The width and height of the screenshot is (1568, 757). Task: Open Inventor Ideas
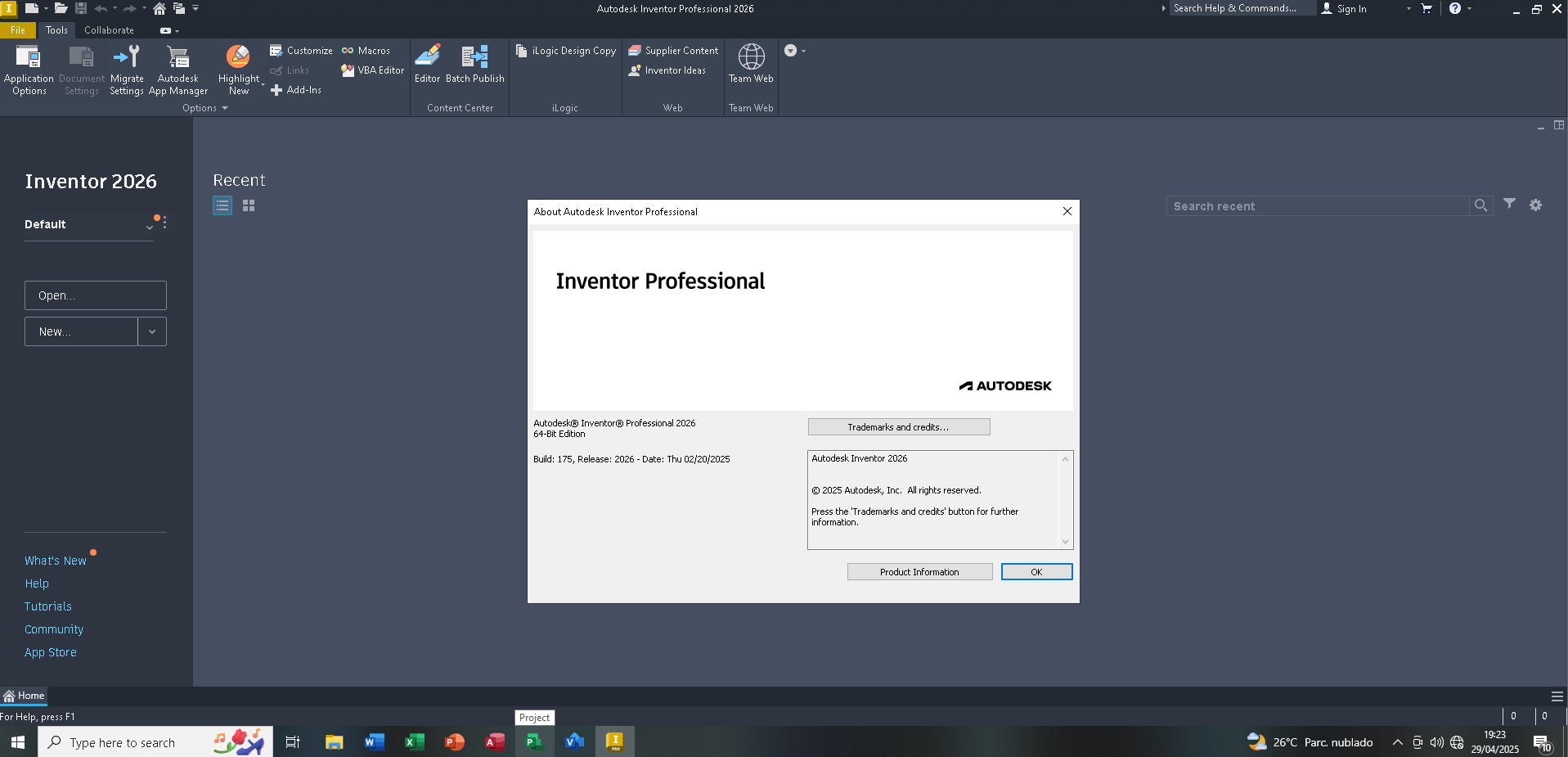pos(667,70)
